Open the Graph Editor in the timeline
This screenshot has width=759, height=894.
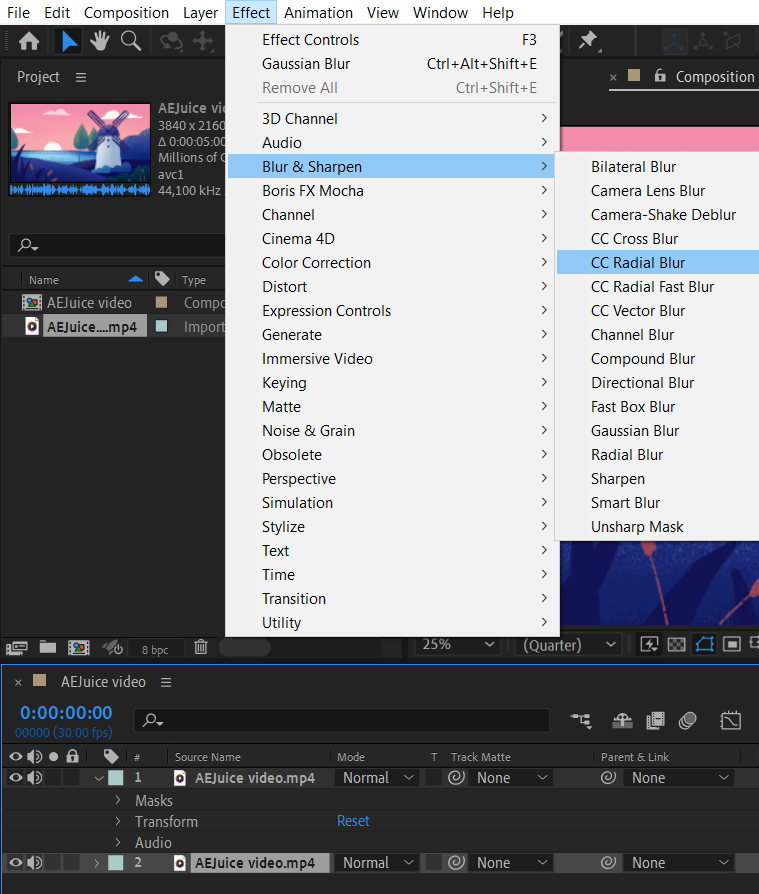(731, 720)
